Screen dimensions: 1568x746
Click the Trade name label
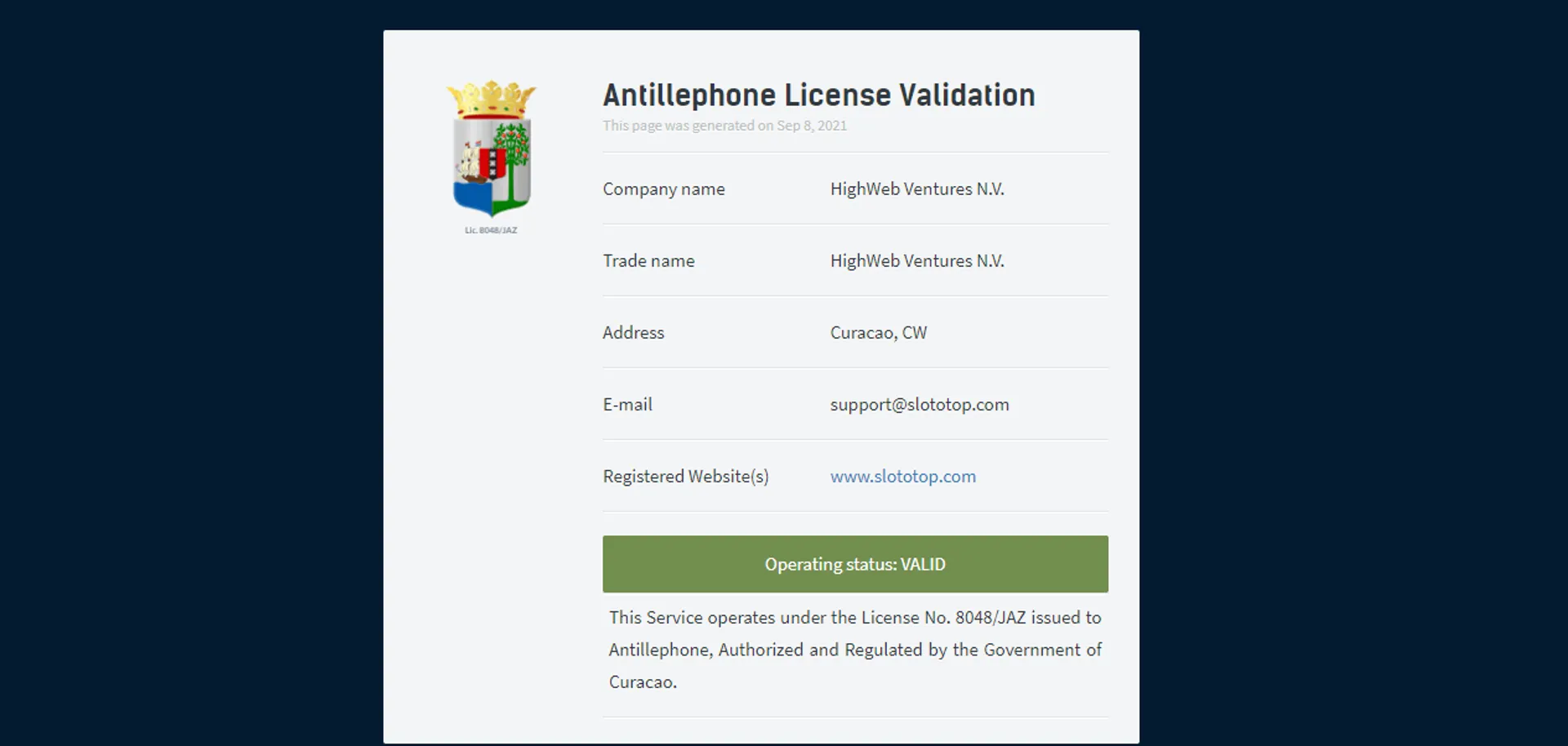point(648,260)
